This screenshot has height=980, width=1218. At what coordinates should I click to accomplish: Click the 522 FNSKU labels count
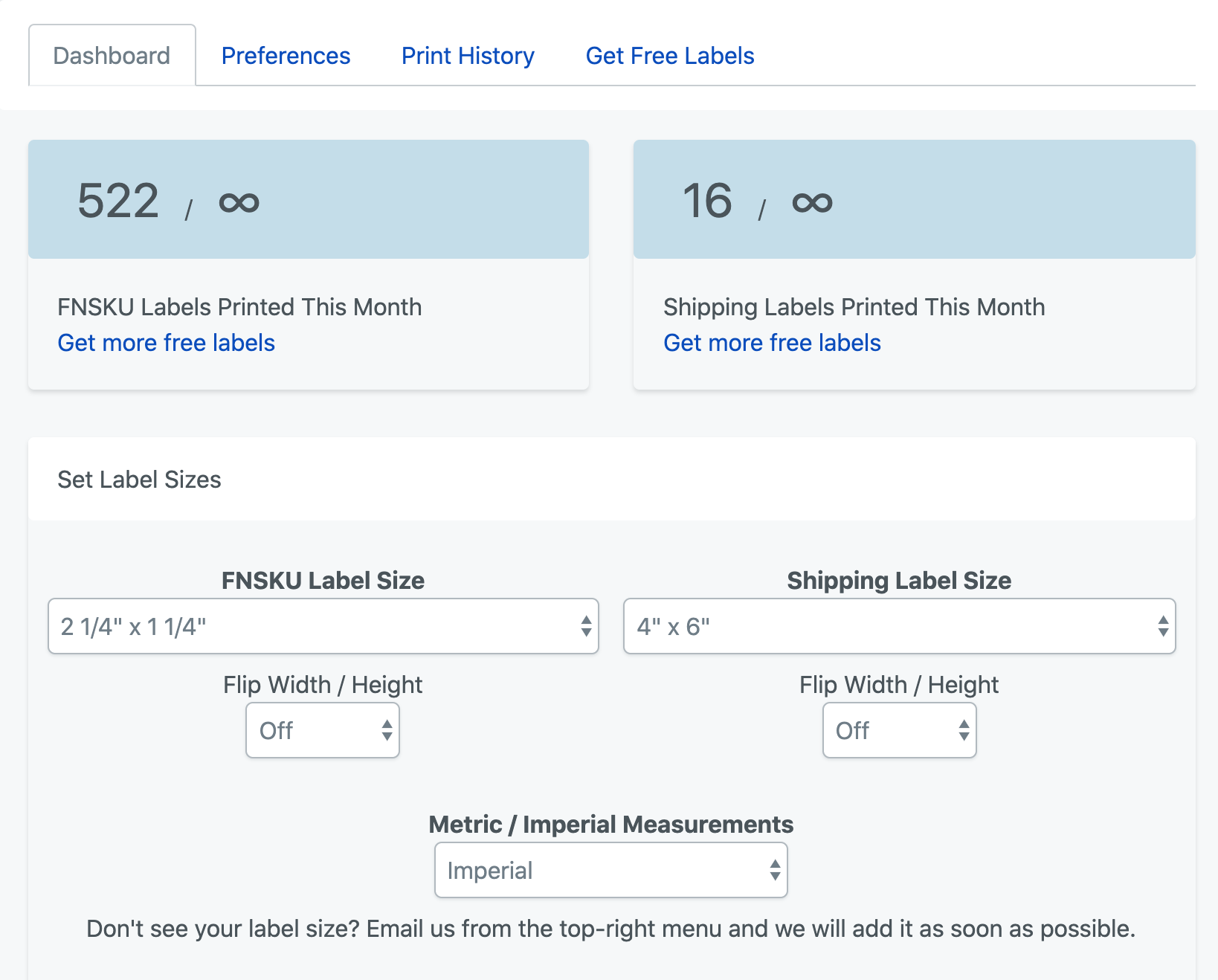pos(118,201)
